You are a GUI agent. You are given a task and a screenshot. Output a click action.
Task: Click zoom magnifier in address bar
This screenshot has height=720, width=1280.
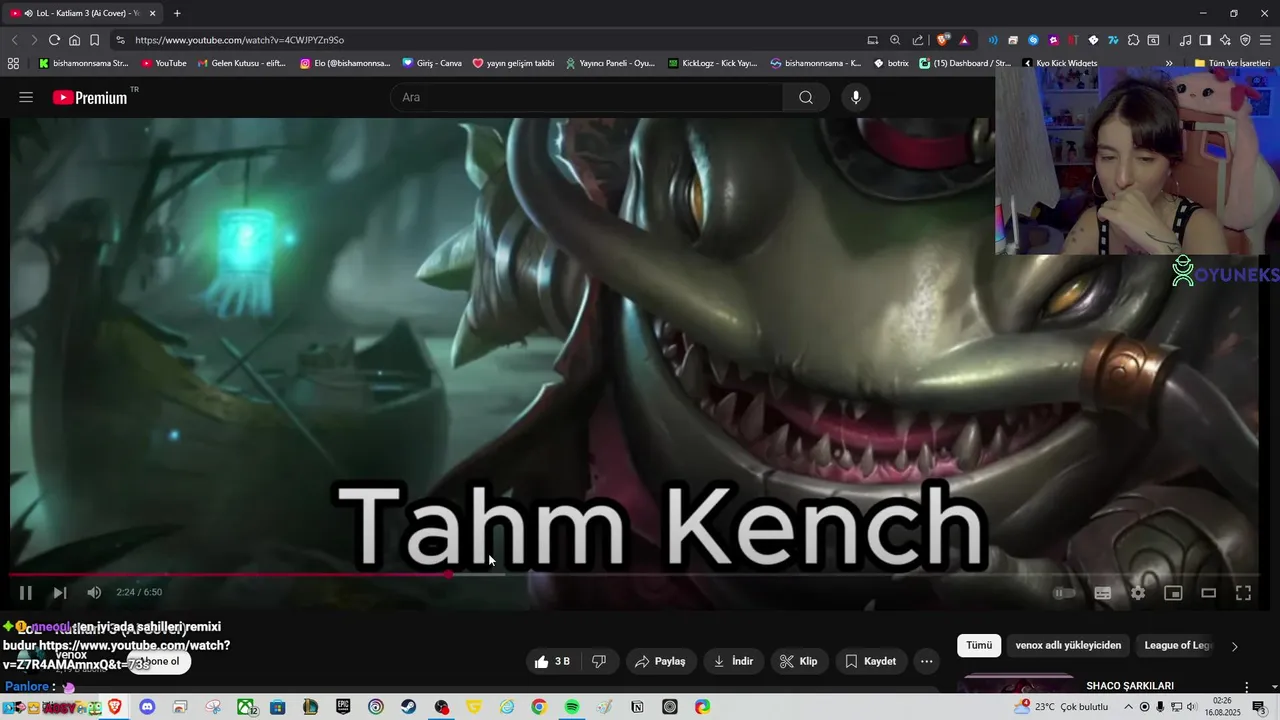pos(895,40)
